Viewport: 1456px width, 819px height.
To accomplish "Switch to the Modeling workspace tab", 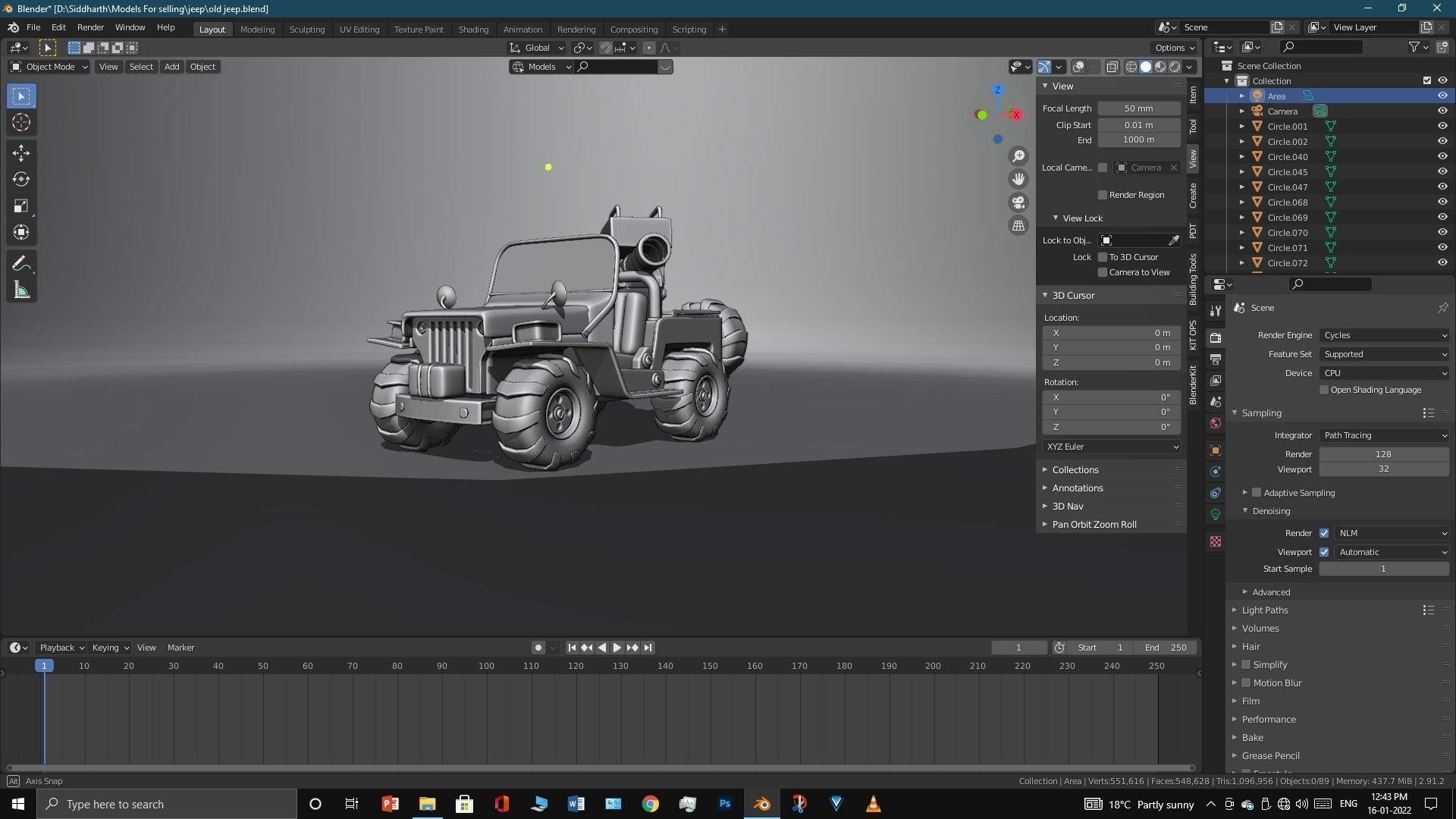I will click(x=257, y=30).
